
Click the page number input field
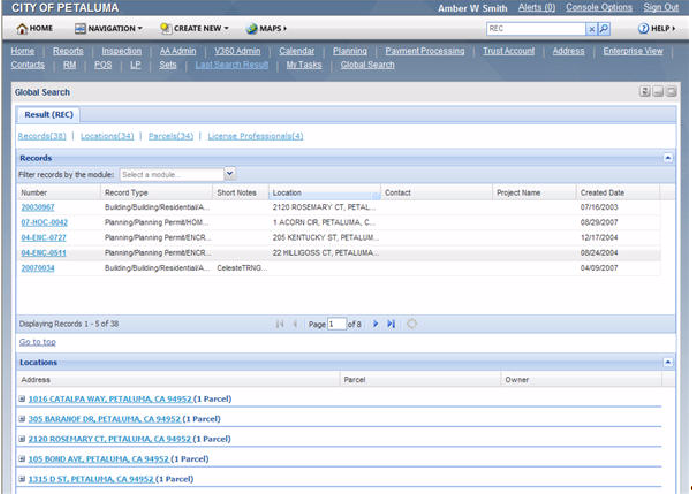pyautogui.click(x=336, y=324)
